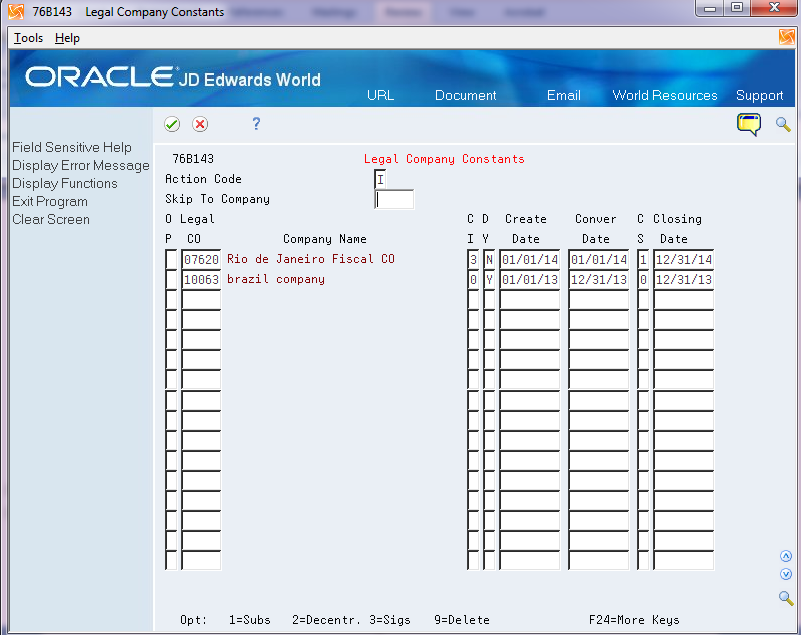This screenshot has height=635, width=801.
Task: Click Legal CO field 10063
Action: 201,279
